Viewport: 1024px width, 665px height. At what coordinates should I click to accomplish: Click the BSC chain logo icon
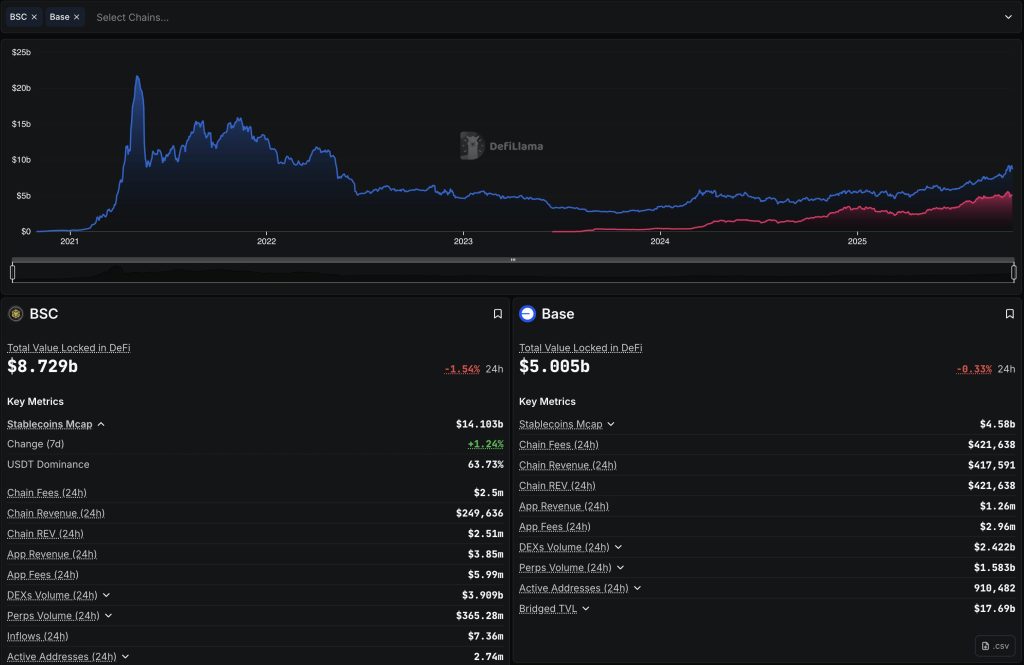15,314
